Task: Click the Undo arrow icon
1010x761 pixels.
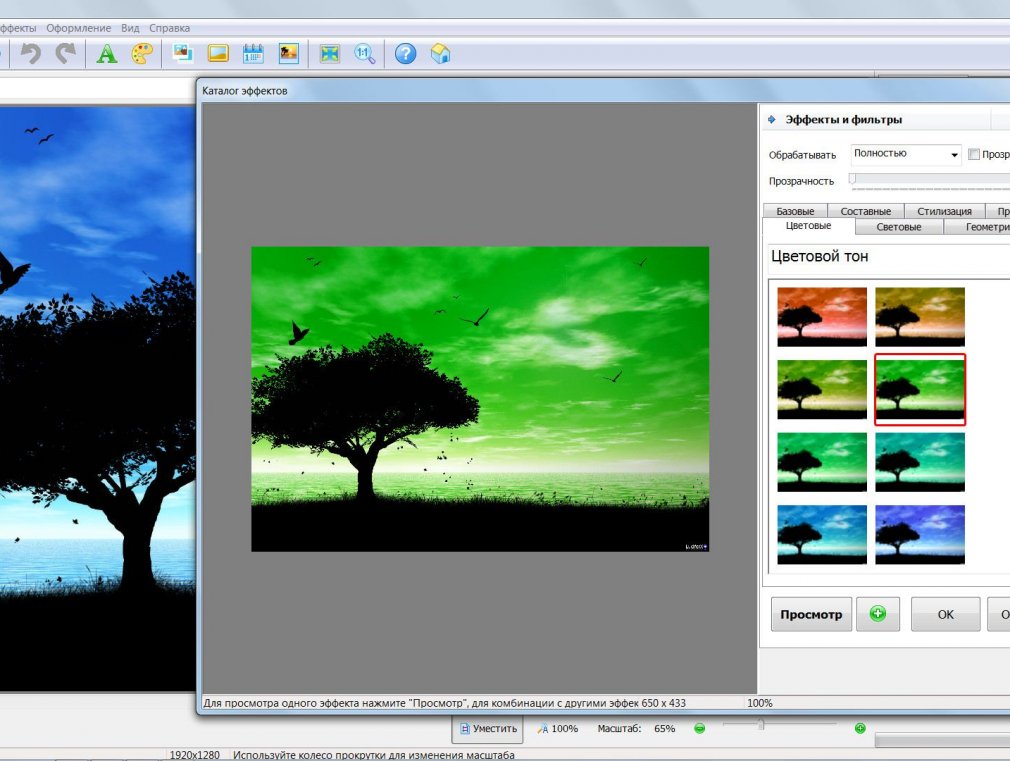Action: [x=30, y=53]
